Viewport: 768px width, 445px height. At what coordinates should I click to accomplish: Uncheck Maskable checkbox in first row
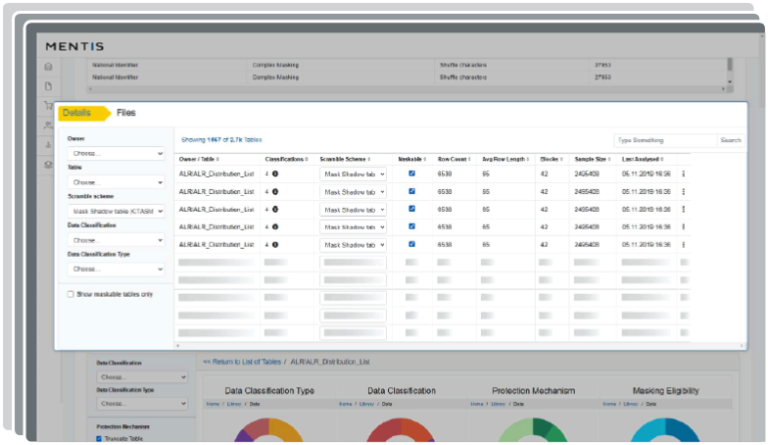pyautogui.click(x=412, y=174)
